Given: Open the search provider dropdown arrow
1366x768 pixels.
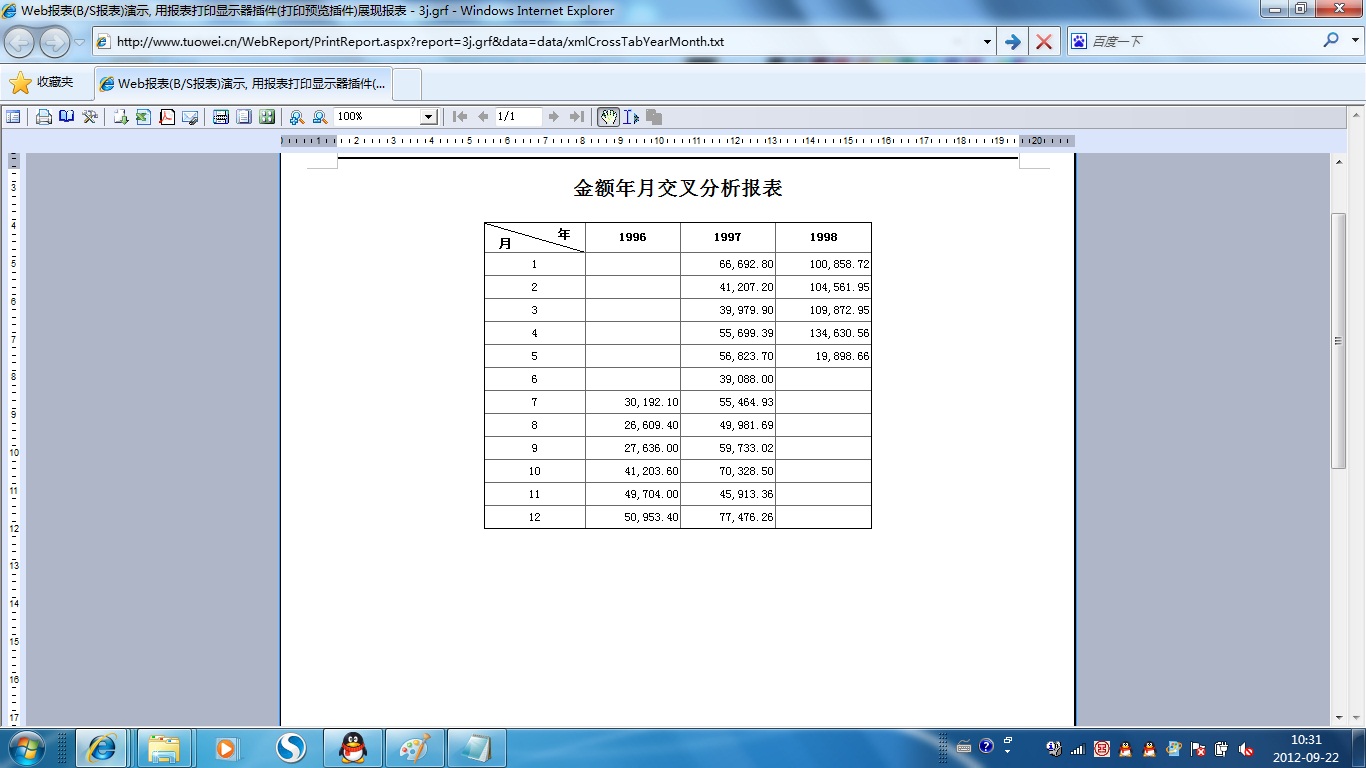Looking at the screenshot, I should tap(1355, 42).
